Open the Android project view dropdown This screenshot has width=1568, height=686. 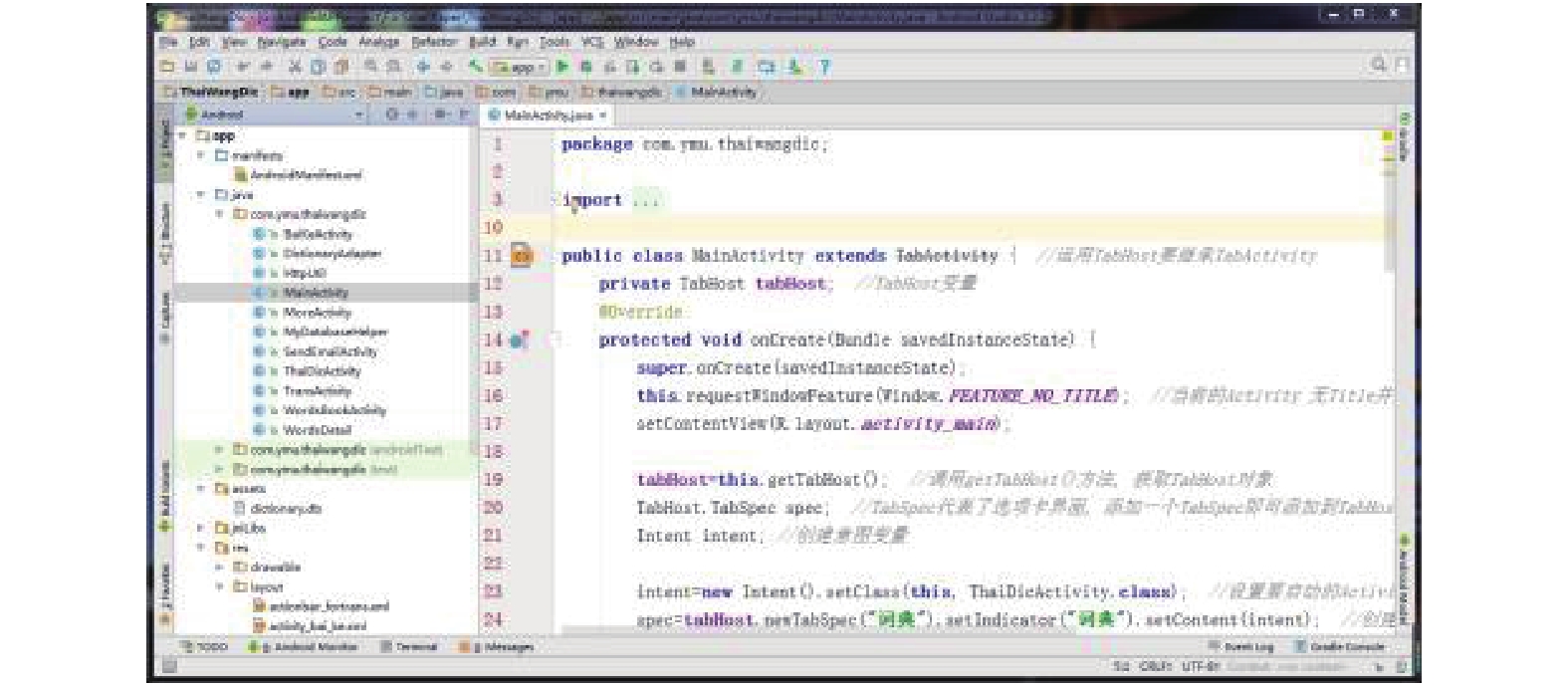click(x=274, y=114)
